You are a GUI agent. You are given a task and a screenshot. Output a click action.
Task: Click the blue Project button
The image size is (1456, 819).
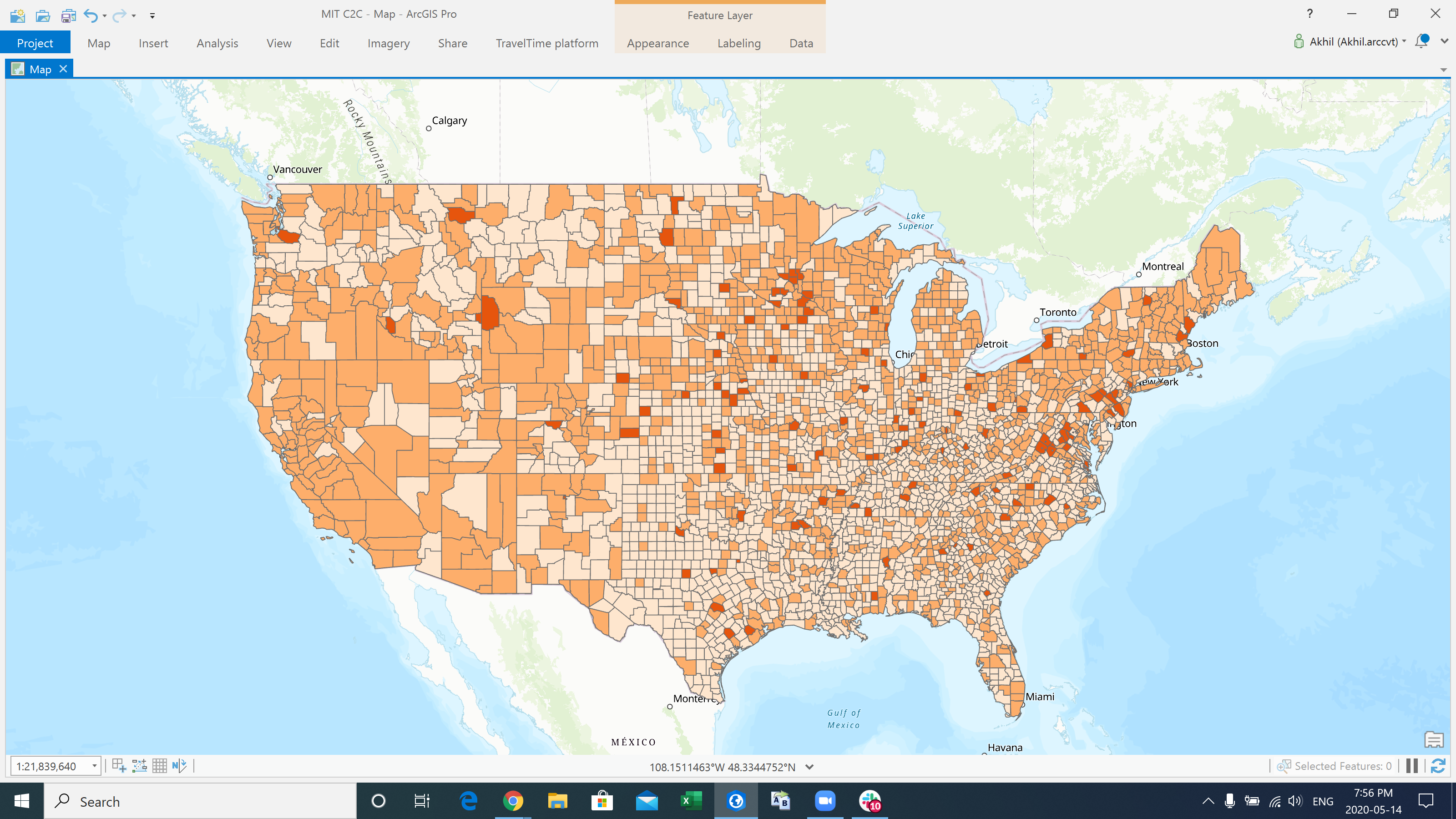35,43
